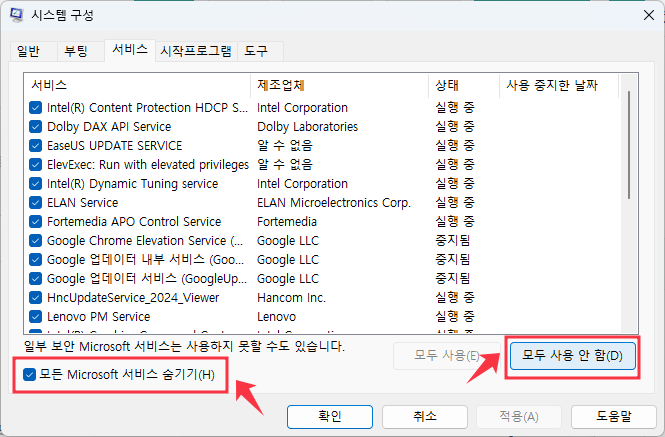The width and height of the screenshot is (665, 437).
Task: Select 중지됨 status of Google Chrome Elevation Service
Action: [453, 241]
